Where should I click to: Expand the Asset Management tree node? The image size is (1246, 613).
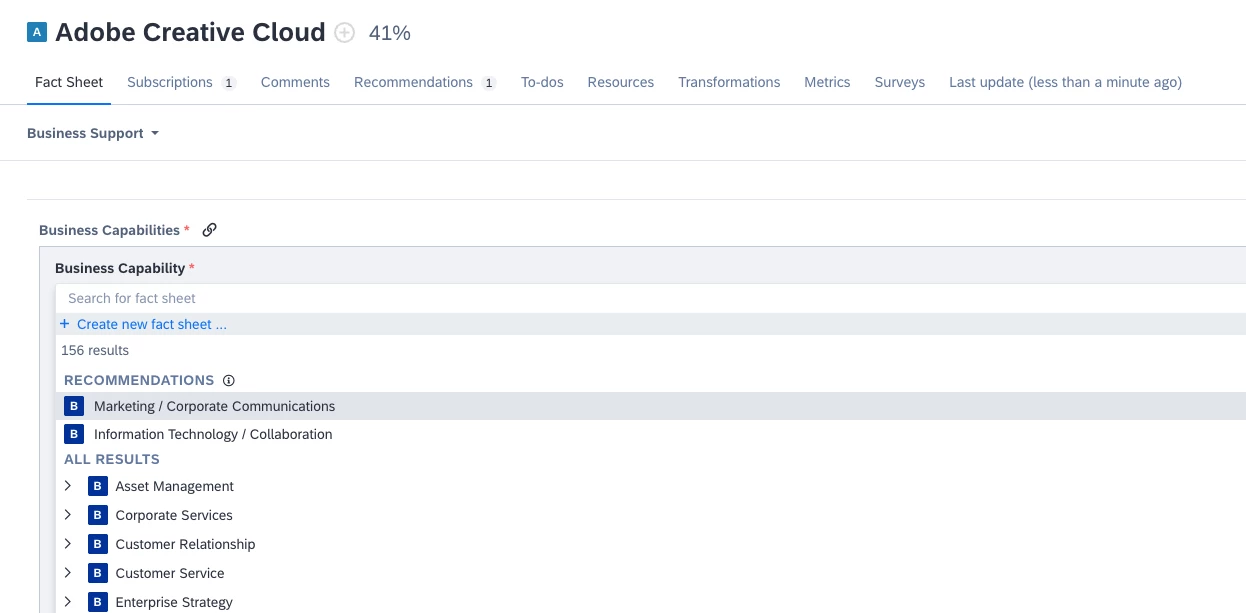68,486
